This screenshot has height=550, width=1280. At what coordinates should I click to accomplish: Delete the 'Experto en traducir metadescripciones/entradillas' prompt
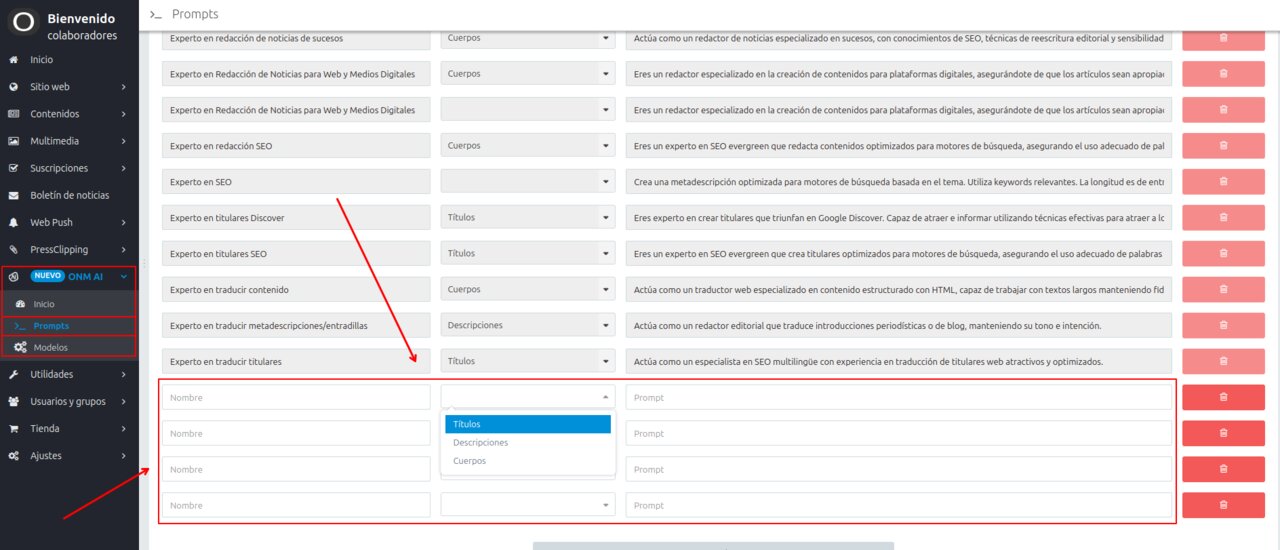1223,325
